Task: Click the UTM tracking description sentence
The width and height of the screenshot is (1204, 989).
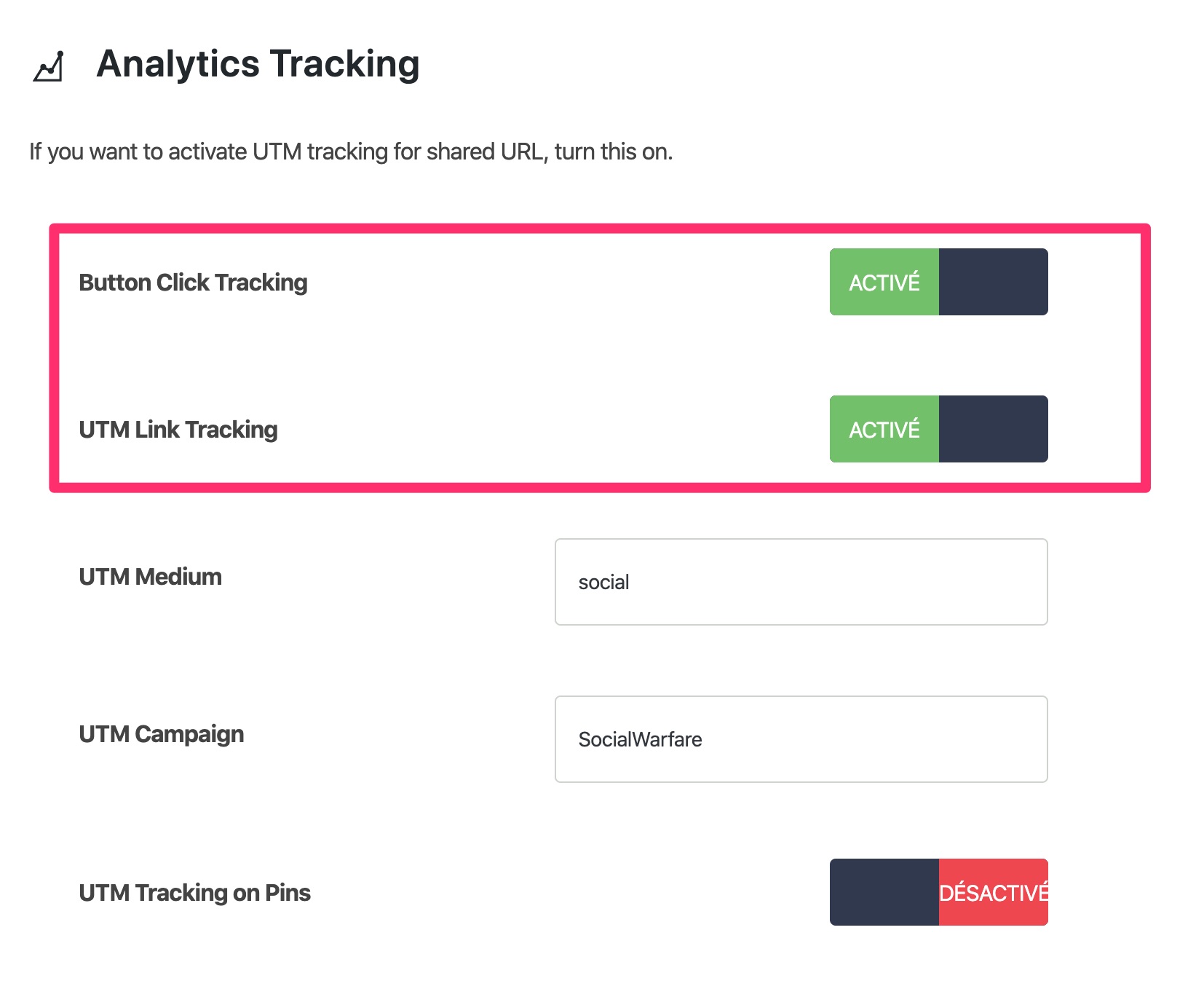Action: click(351, 151)
